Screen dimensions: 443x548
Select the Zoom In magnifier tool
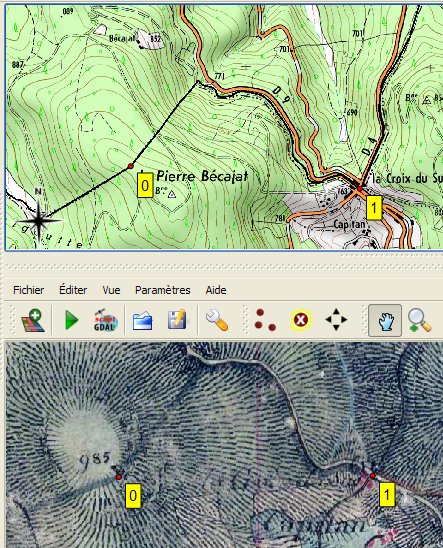coord(419,320)
